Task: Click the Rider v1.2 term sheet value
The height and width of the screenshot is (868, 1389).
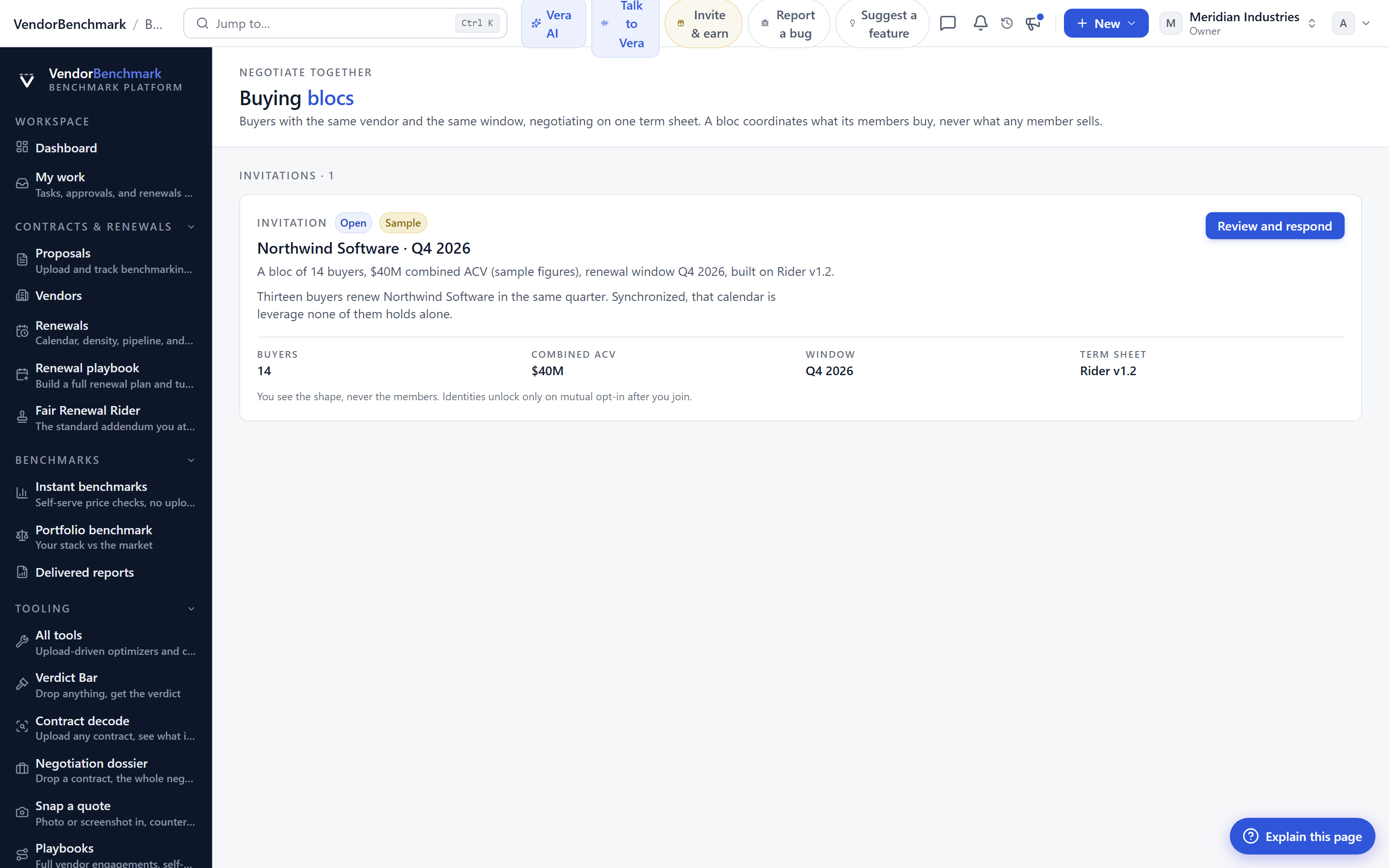Action: coord(1108,371)
